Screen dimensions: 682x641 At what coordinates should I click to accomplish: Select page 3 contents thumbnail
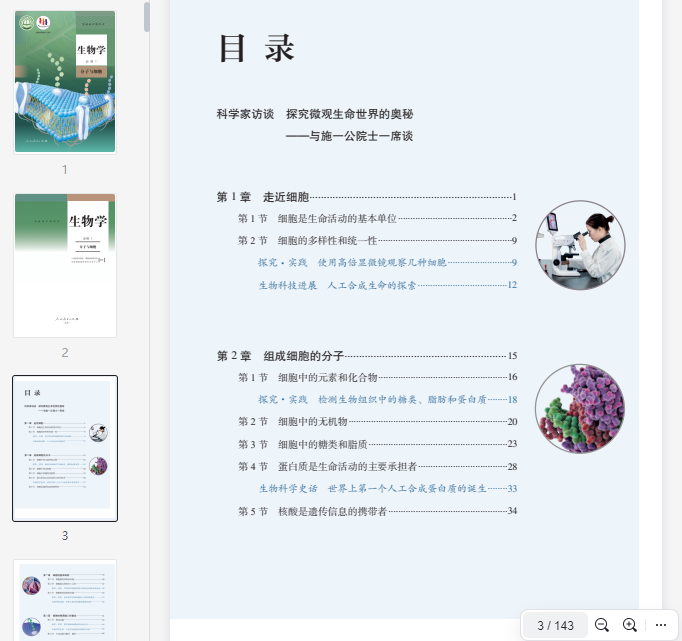click(x=65, y=448)
